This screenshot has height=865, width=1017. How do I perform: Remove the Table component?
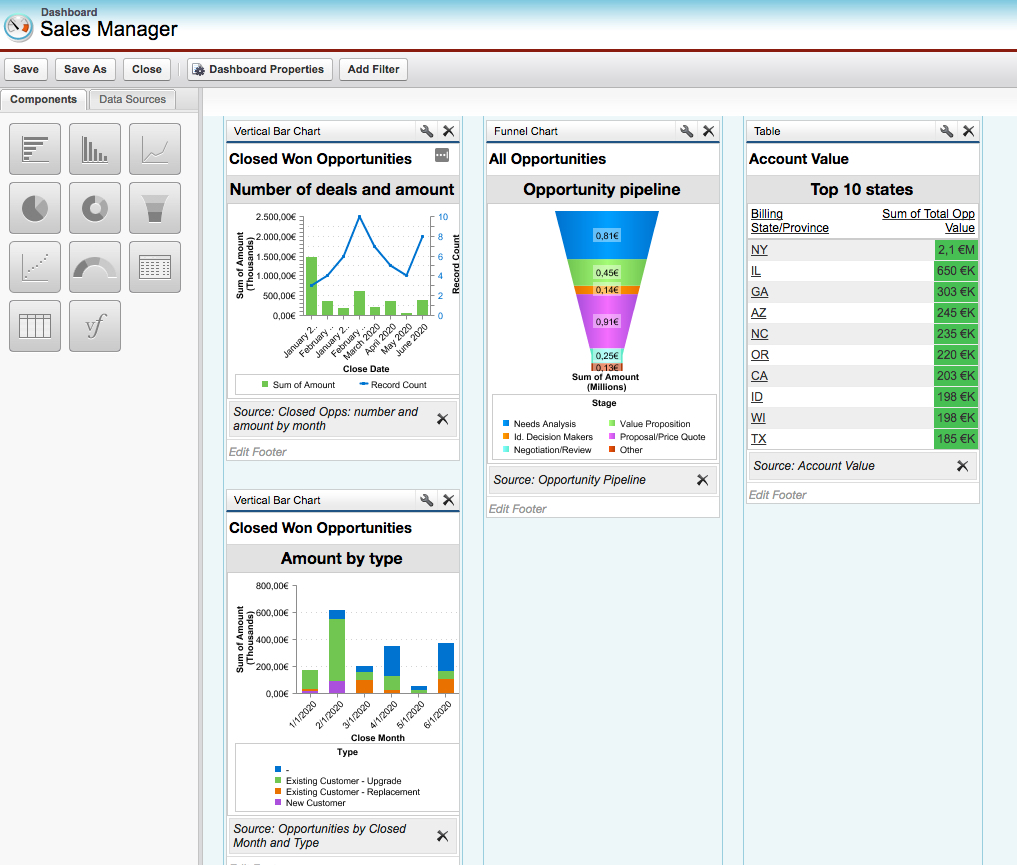coord(968,131)
